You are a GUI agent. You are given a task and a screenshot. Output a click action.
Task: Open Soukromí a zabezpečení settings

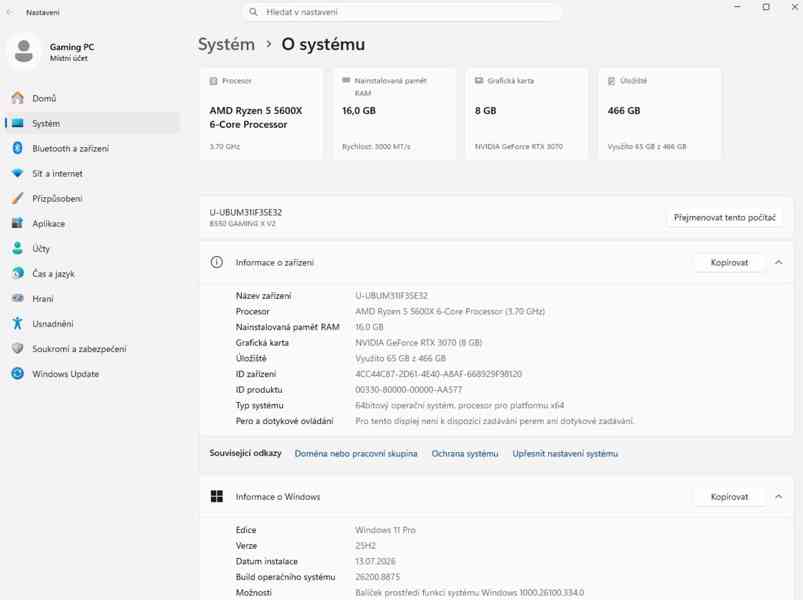[x=92, y=348]
